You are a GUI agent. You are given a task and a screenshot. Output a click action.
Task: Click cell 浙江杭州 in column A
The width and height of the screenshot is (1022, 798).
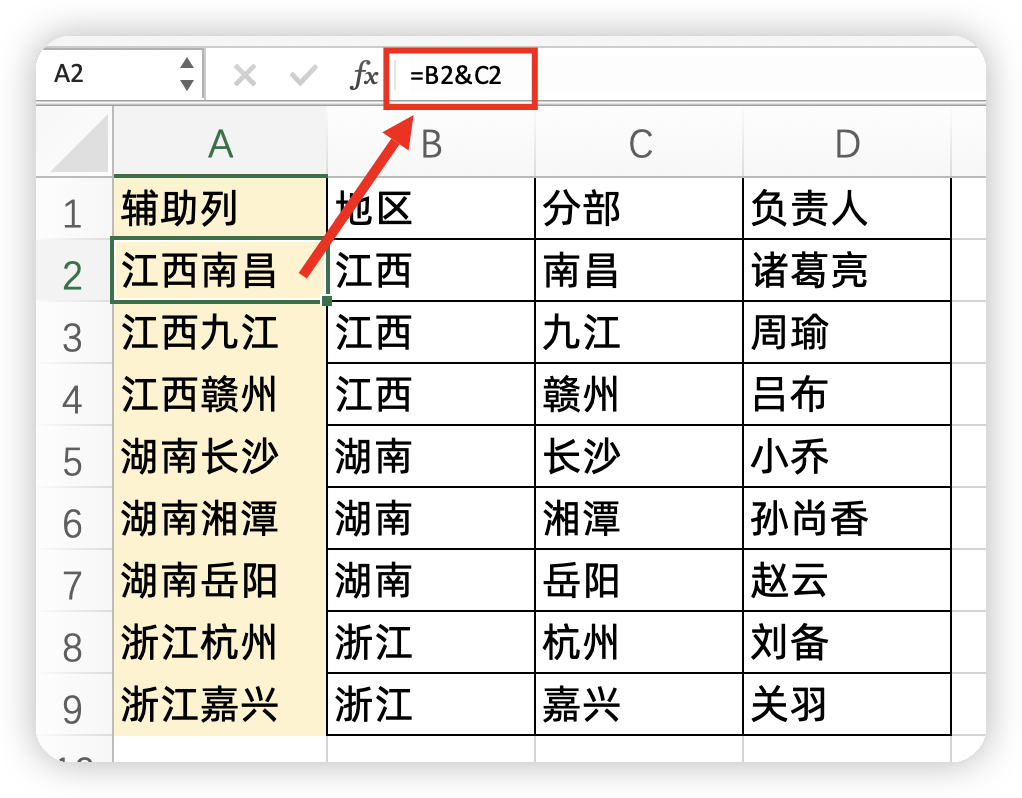[220, 642]
